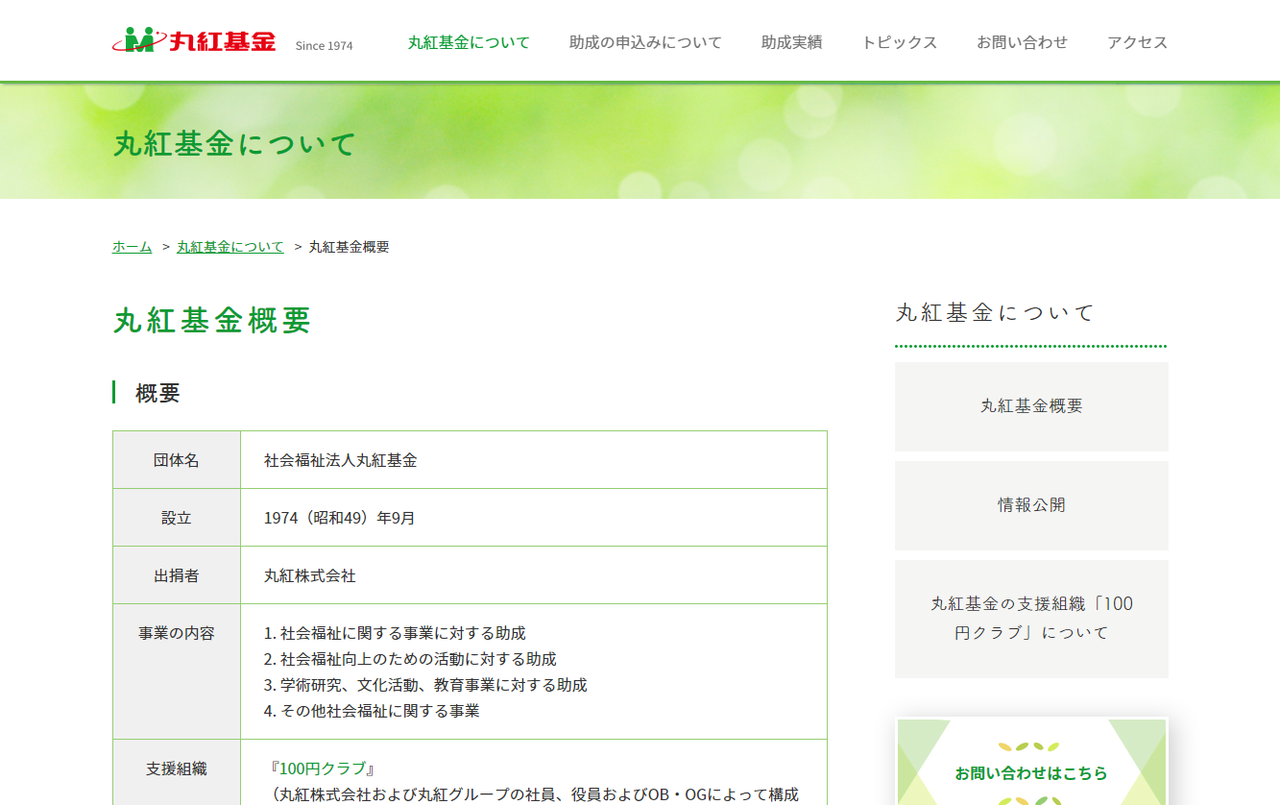Open お問い合わせ in the header menu

(1022, 42)
